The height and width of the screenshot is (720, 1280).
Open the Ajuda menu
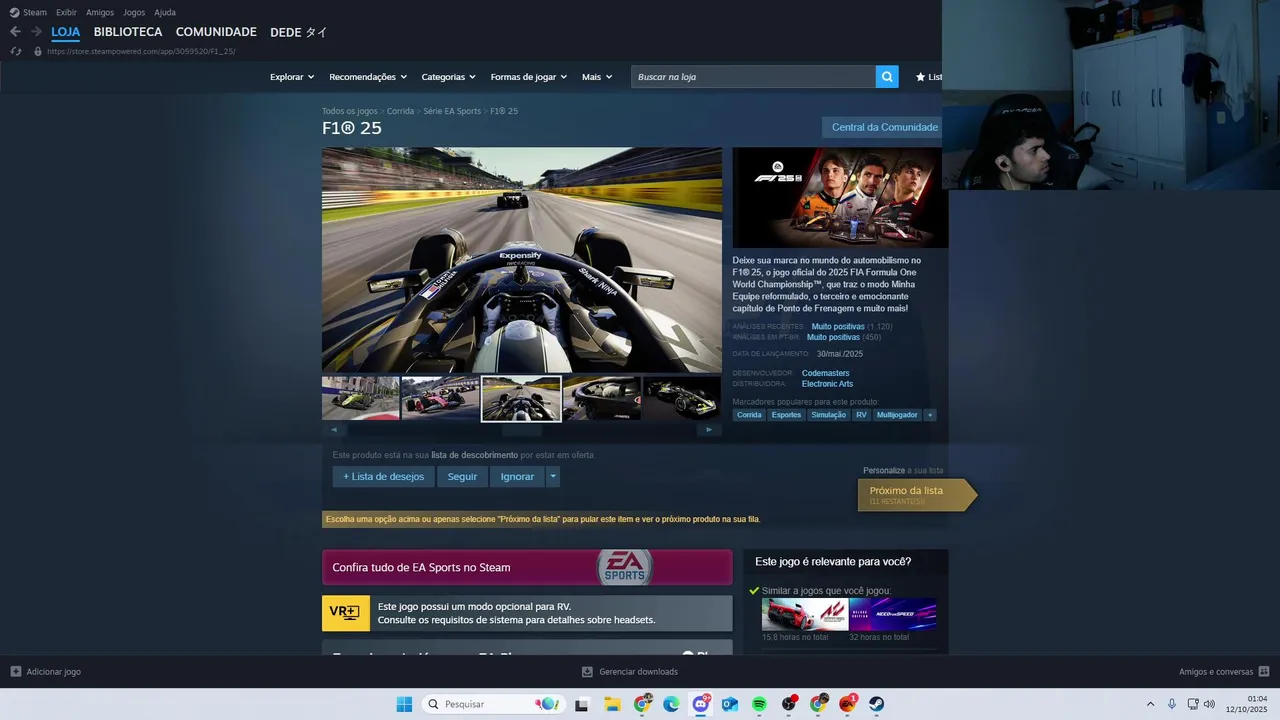click(165, 12)
